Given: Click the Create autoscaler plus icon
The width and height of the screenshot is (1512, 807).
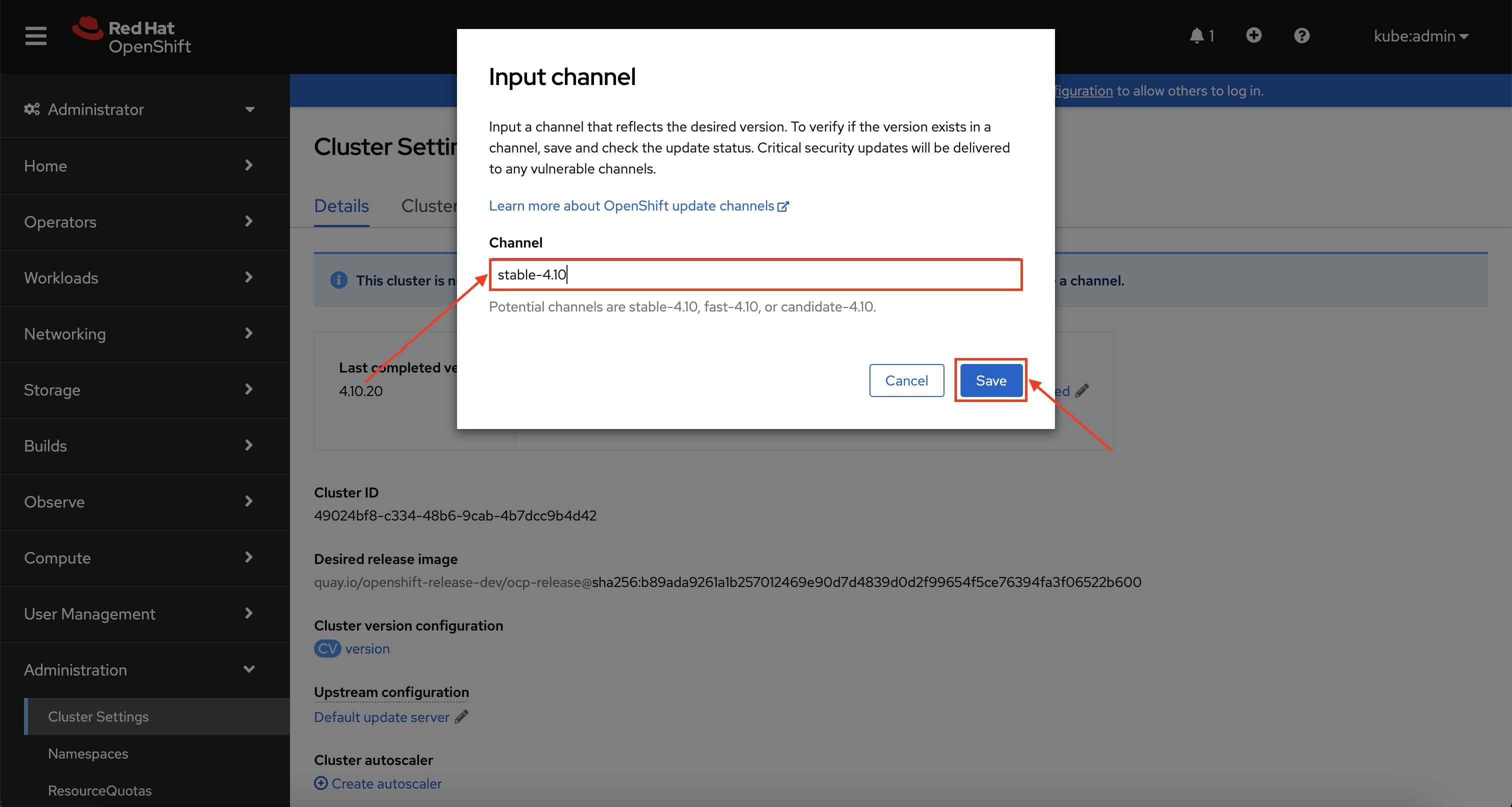Looking at the screenshot, I should click(321, 783).
